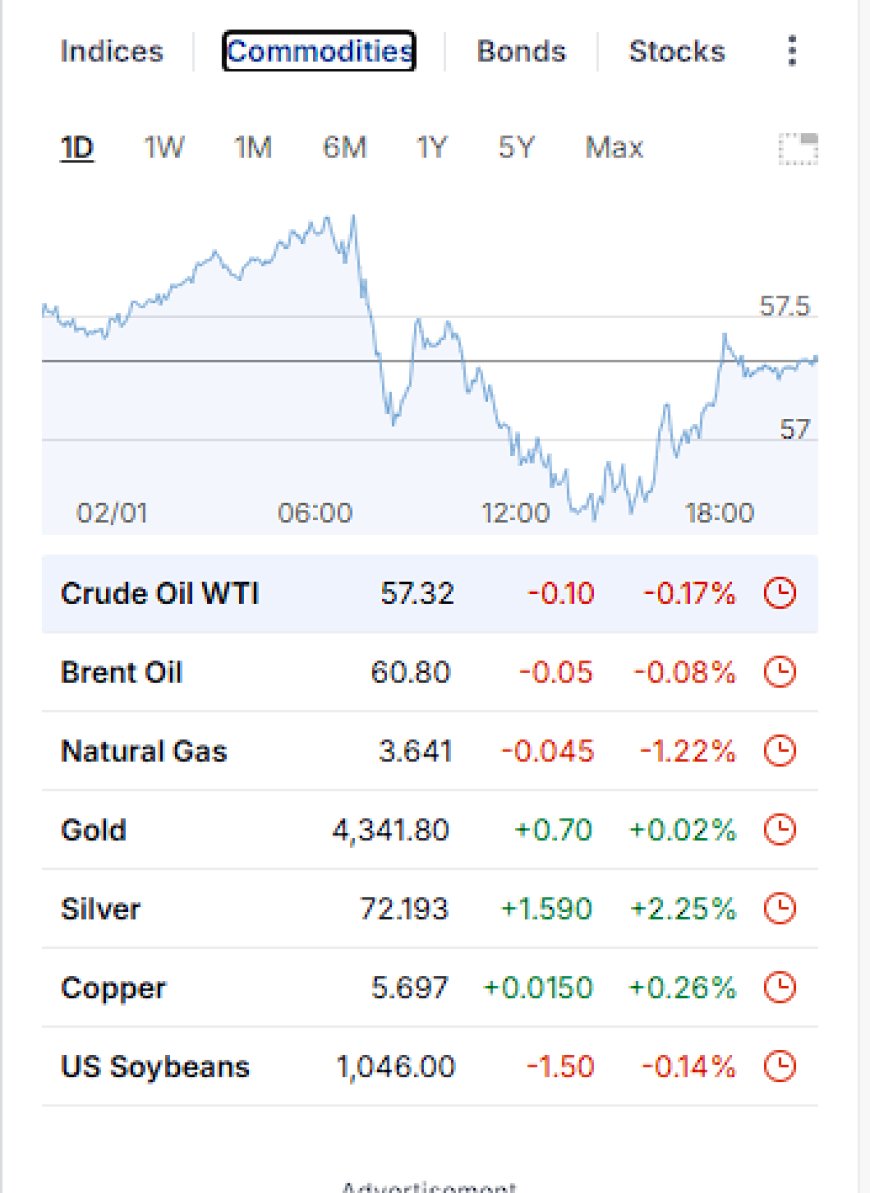Switch to the Indices tab
Viewport: 870px width, 1193px height.
click(112, 51)
